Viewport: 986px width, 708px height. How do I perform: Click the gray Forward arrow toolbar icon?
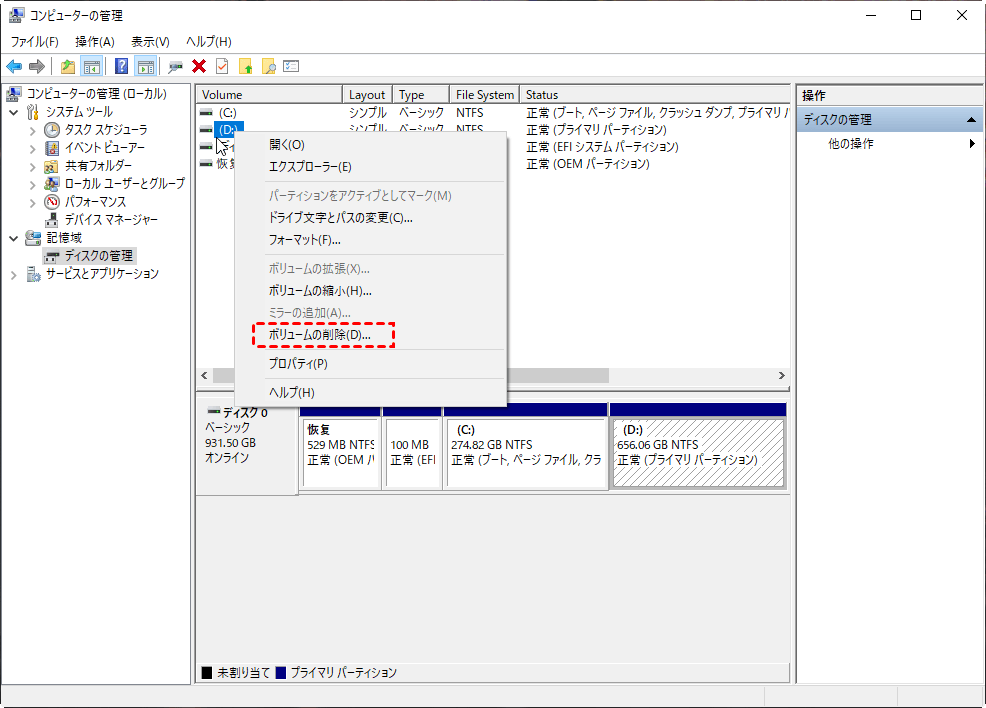pyautogui.click(x=37, y=66)
